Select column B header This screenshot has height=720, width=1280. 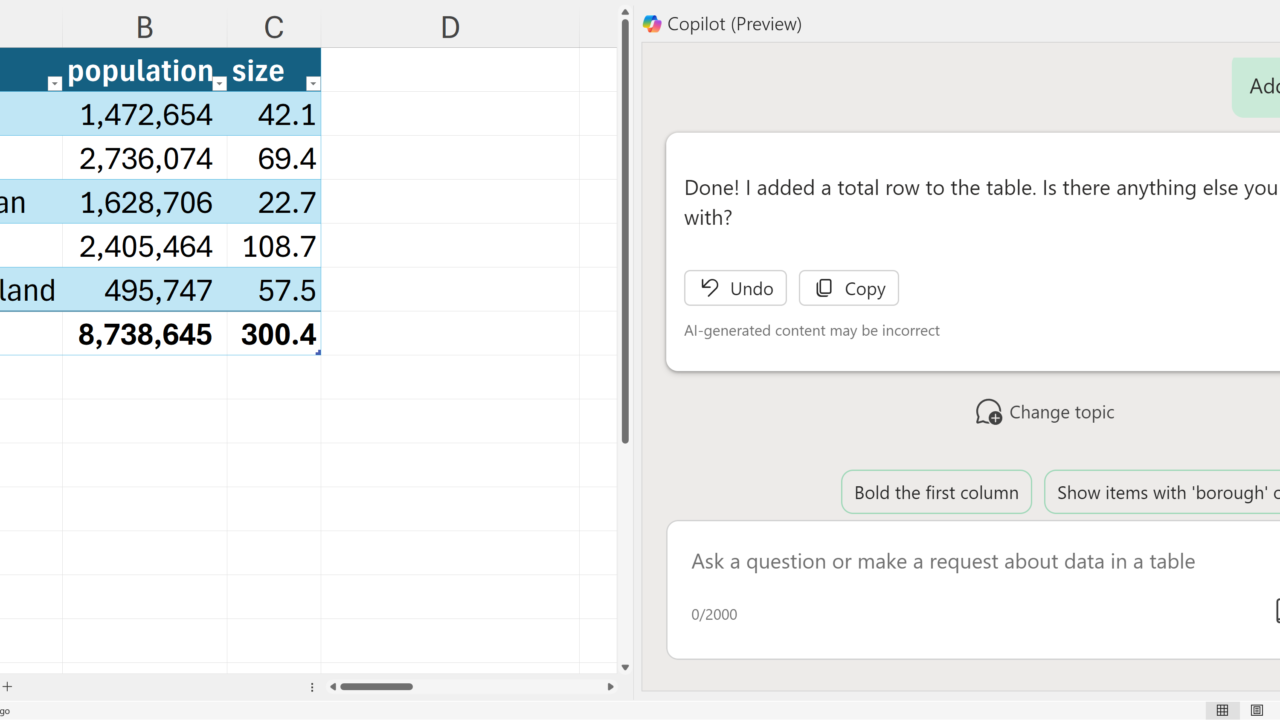click(144, 27)
